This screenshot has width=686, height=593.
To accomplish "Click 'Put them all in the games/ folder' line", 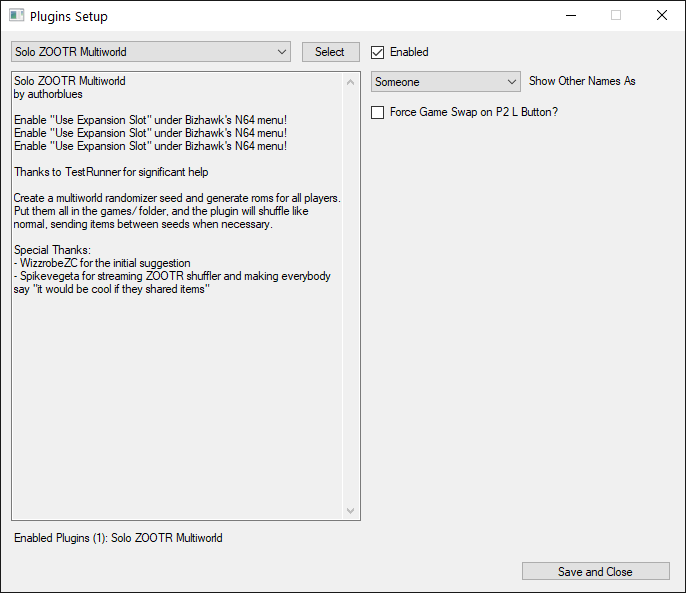I will [161, 211].
